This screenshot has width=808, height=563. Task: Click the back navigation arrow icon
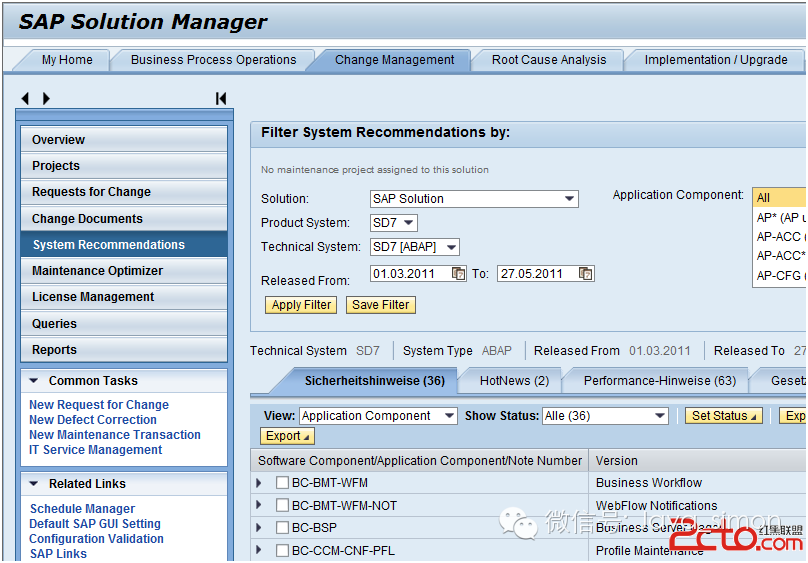[25, 98]
